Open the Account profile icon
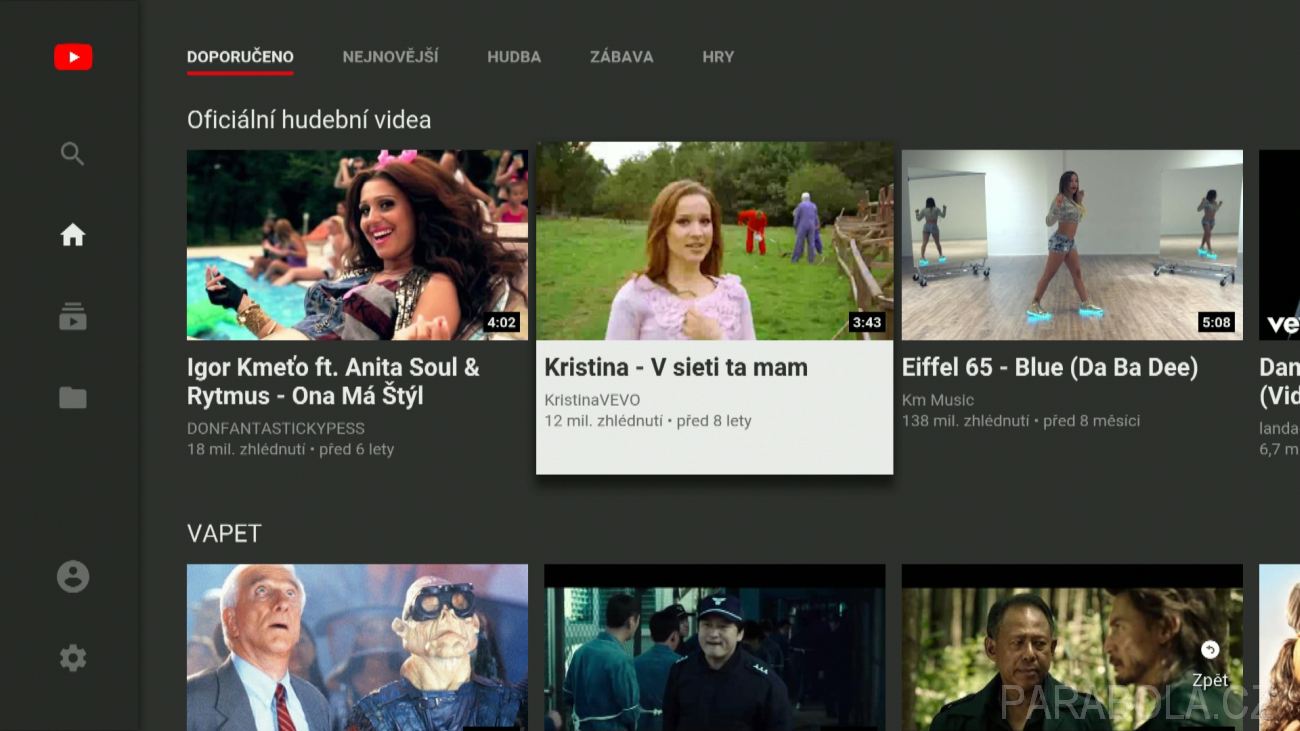The image size is (1300, 731). tap(72, 577)
